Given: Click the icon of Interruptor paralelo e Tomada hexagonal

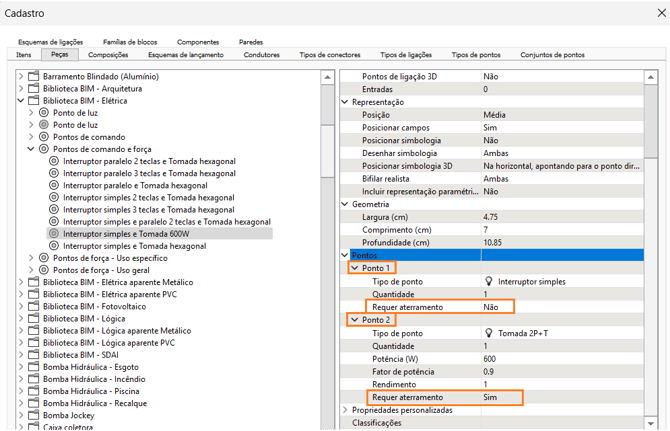Looking at the screenshot, I should point(54,185).
